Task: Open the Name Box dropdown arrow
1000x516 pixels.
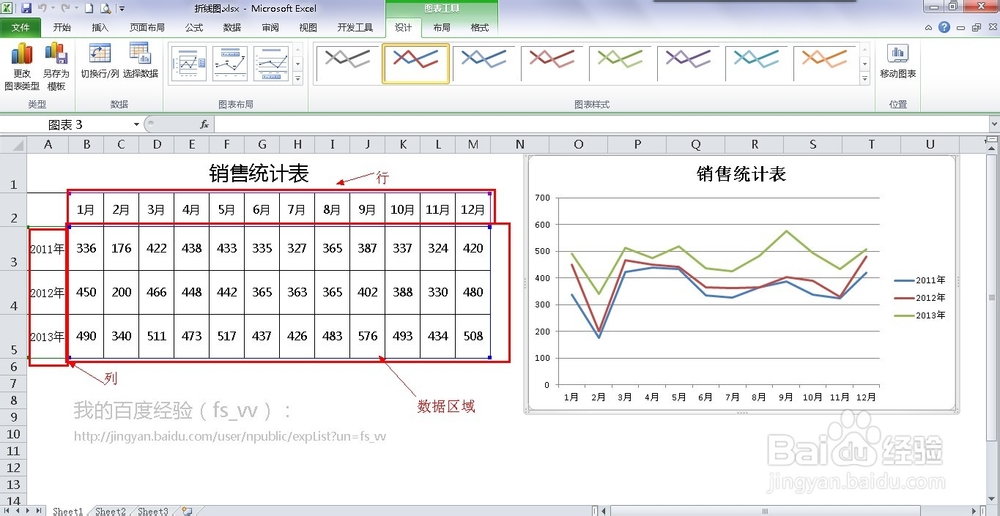Action: pos(136,124)
